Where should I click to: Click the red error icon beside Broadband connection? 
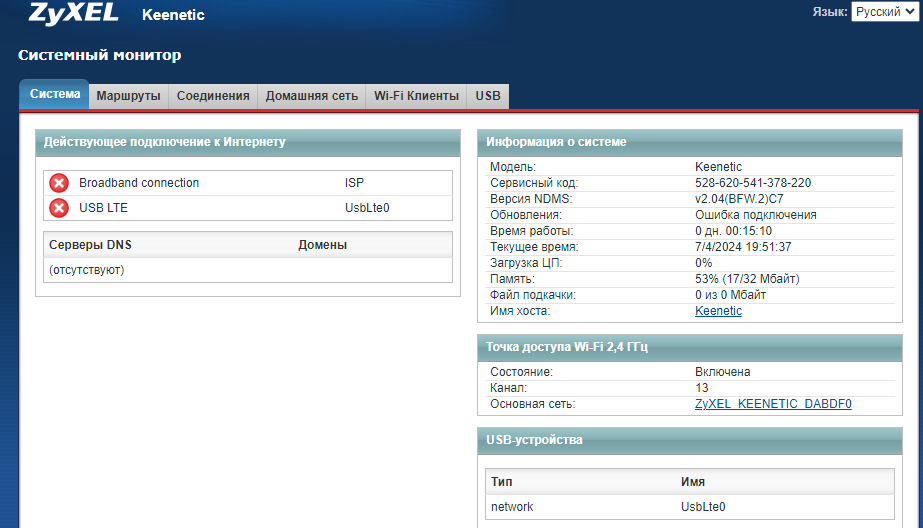tap(59, 183)
